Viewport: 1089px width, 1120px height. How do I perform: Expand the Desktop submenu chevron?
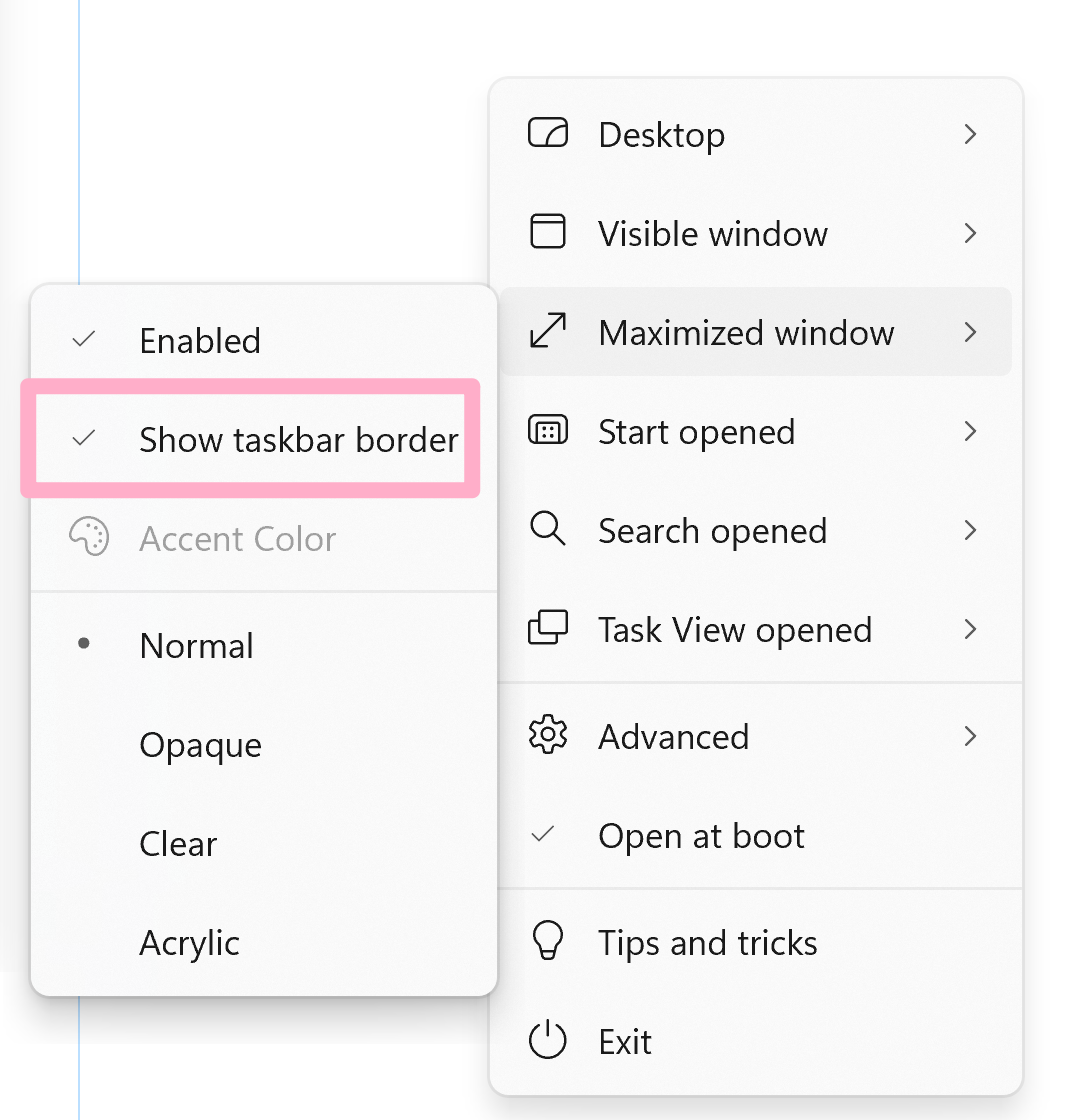969,133
